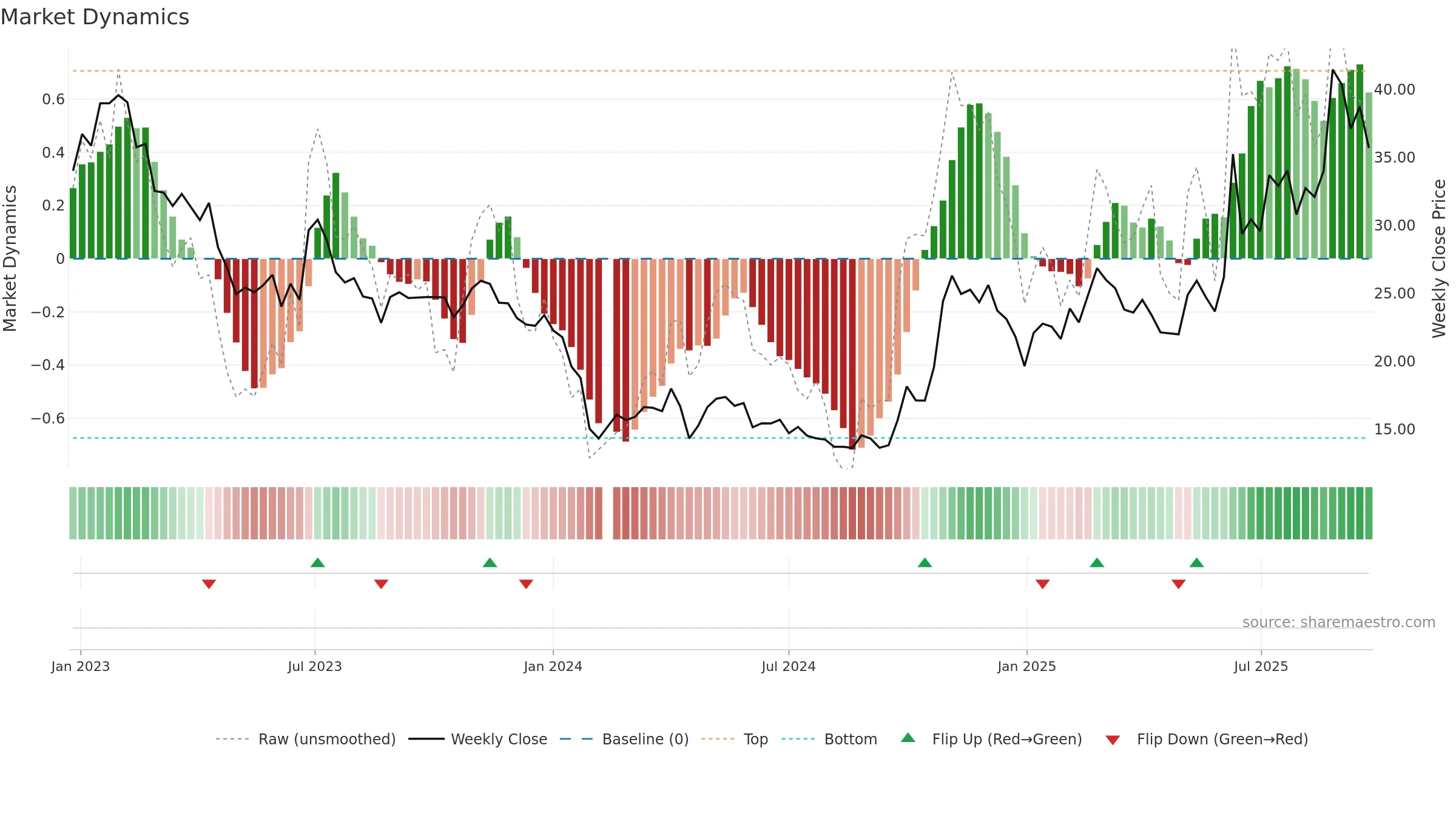1456x819 pixels.
Task: Toggle the Flip Up (Red→Green) legend entry
Action: point(991,739)
